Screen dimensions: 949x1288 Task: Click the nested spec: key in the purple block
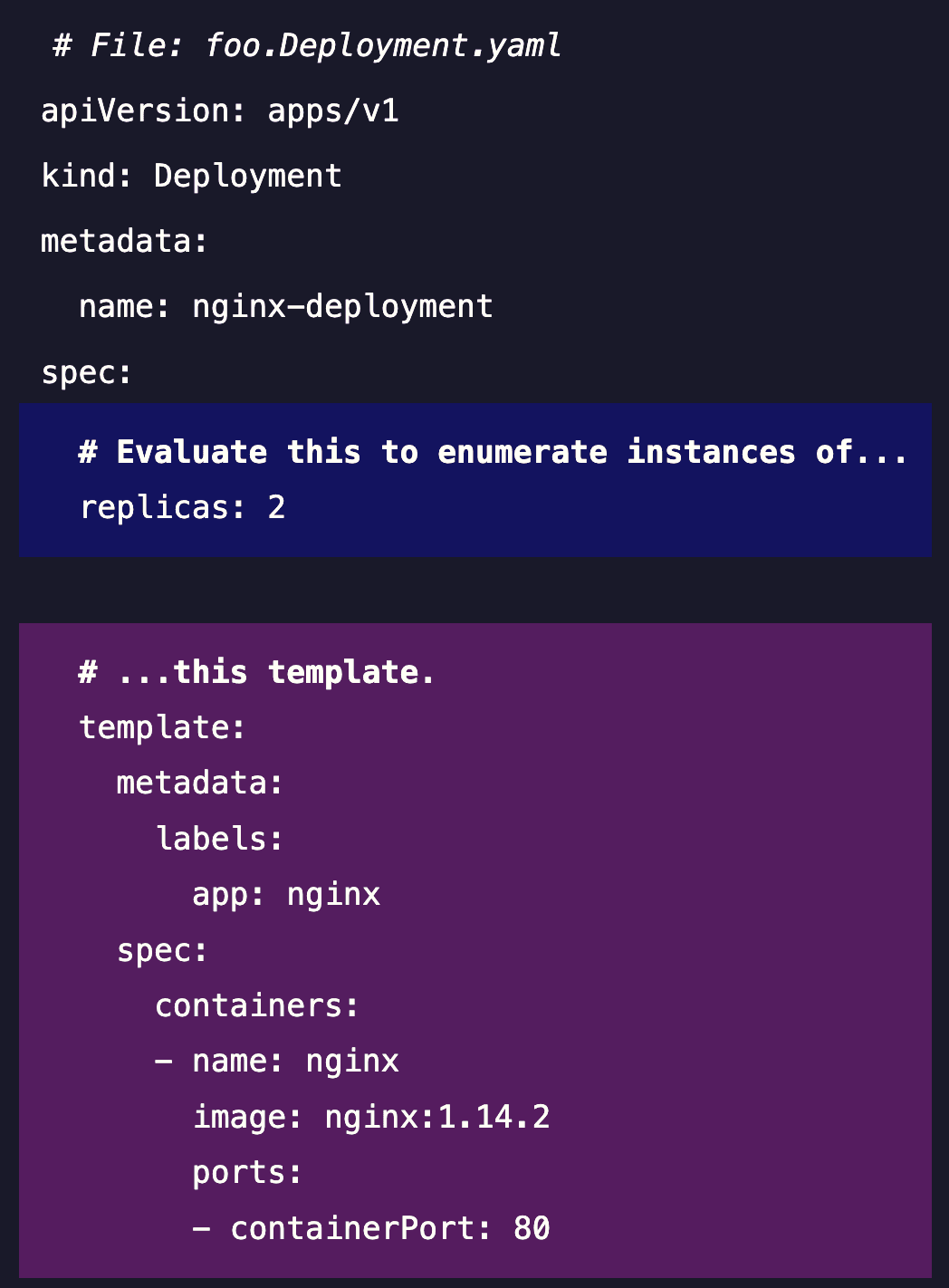point(163,950)
